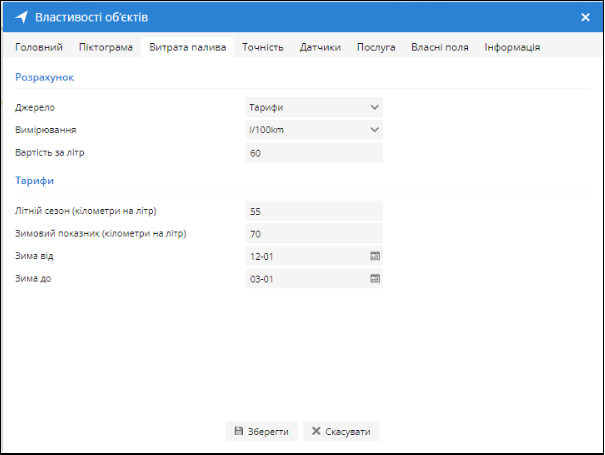Open calendar picker for Зима до
Screen dimensions: 605x455
(375, 278)
